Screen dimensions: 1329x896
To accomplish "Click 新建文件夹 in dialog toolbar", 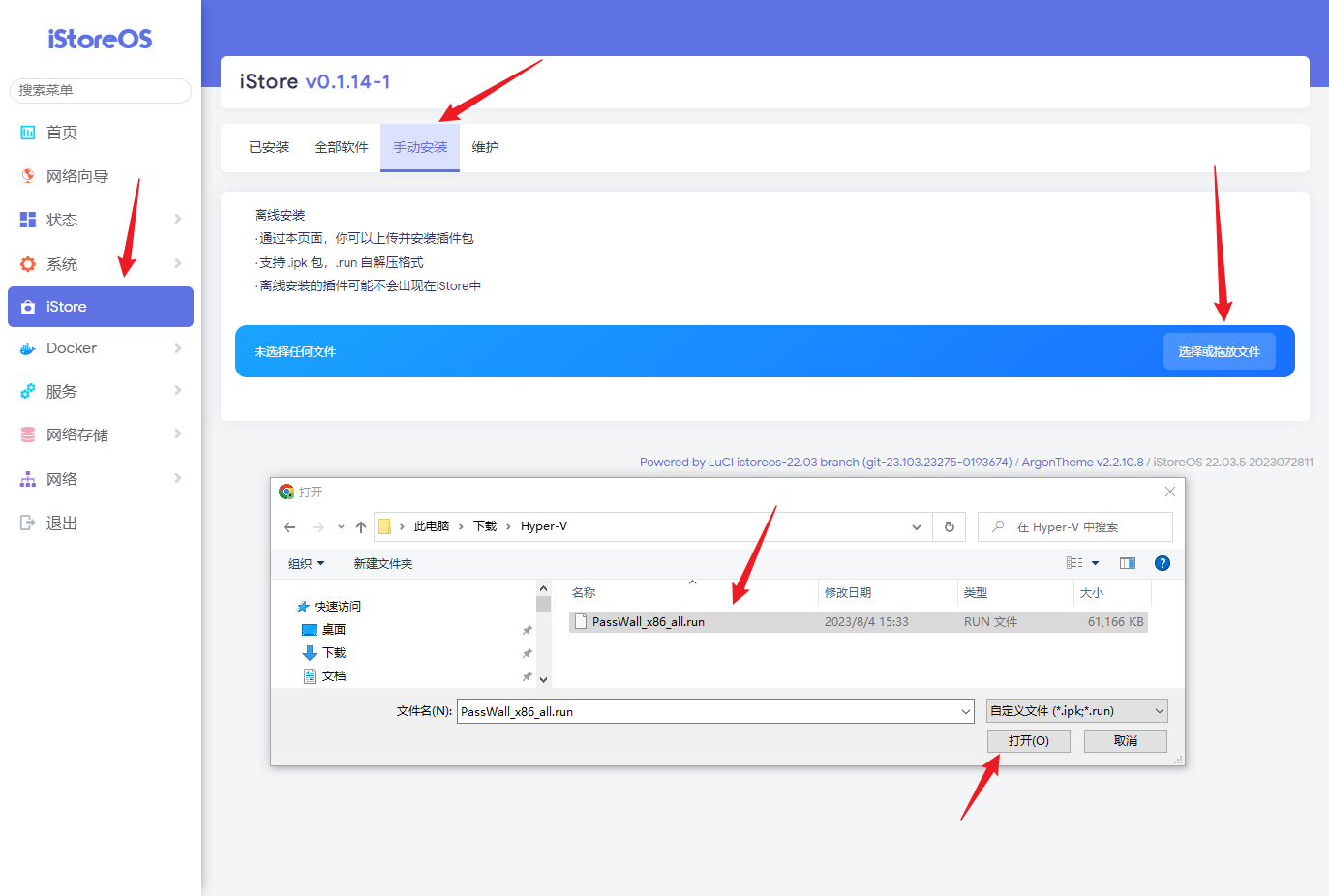I will click(383, 564).
